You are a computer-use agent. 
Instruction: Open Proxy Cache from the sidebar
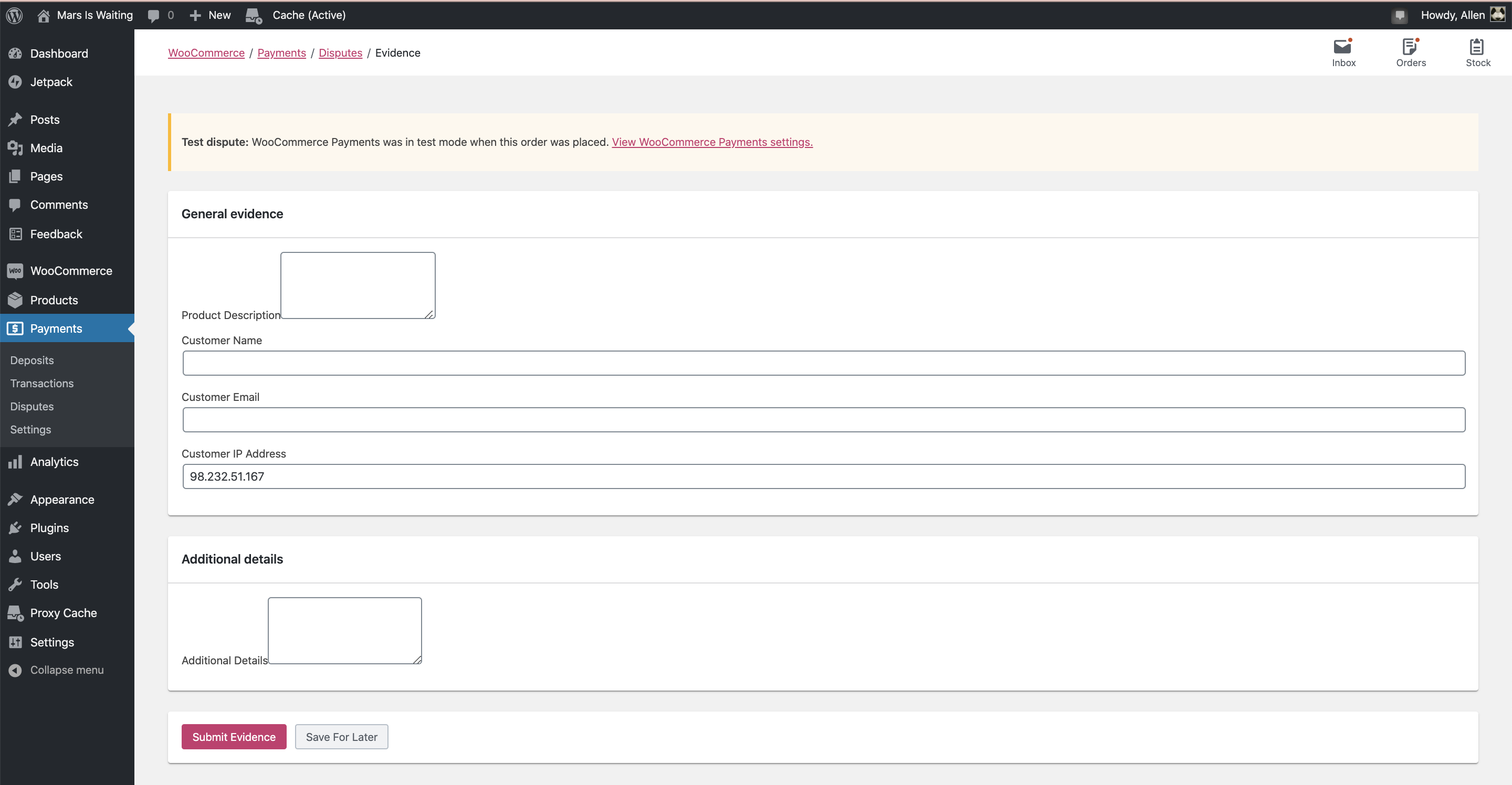point(64,612)
